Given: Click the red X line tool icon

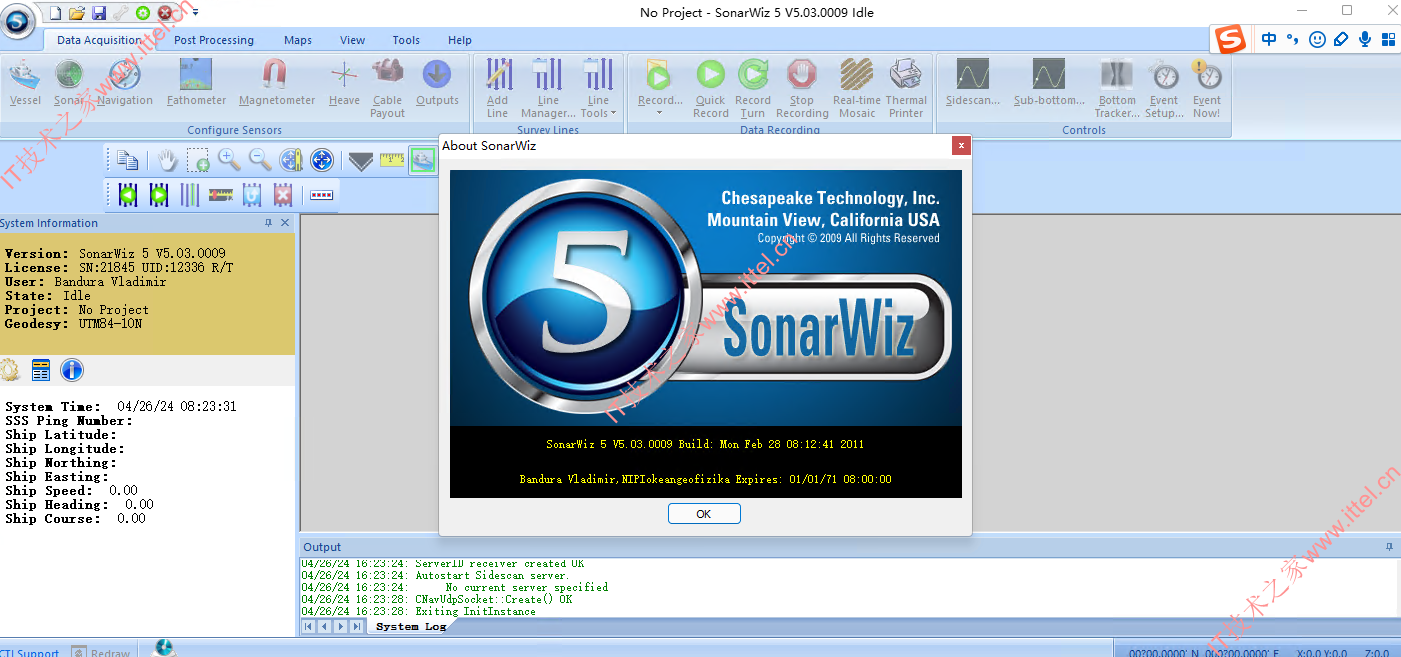Looking at the screenshot, I should click(x=283, y=195).
